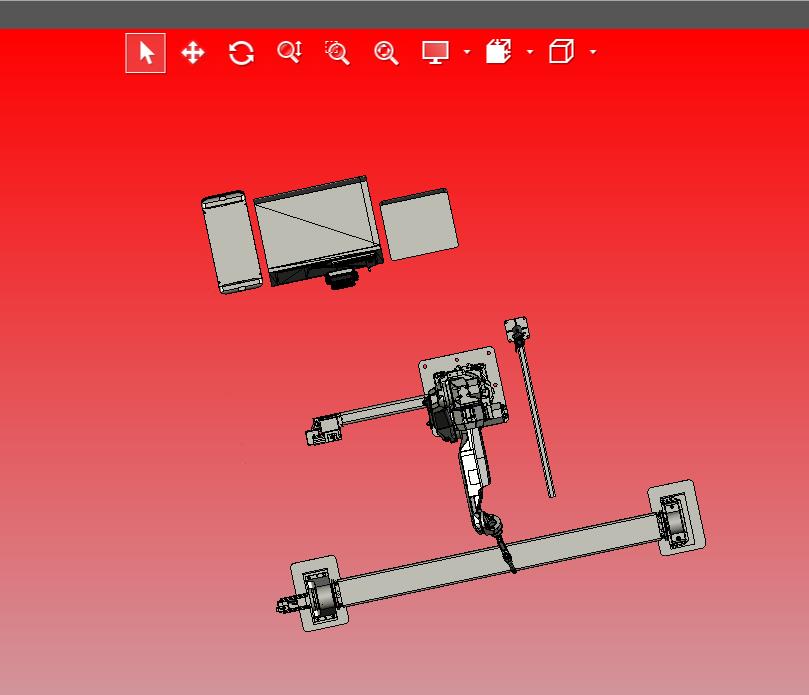Select the square panel beside the monitor
Viewport: 809px width, 695px height.
click(419, 225)
